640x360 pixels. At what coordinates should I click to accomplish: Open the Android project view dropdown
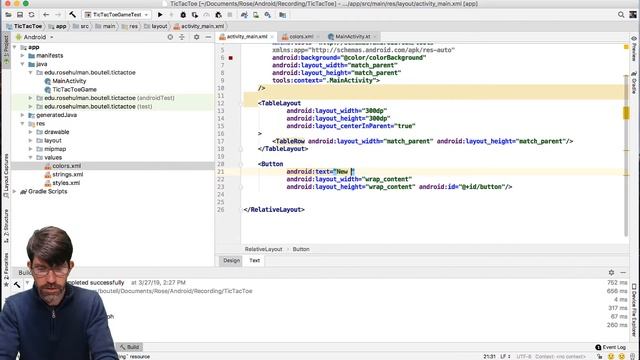coord(35,37)
